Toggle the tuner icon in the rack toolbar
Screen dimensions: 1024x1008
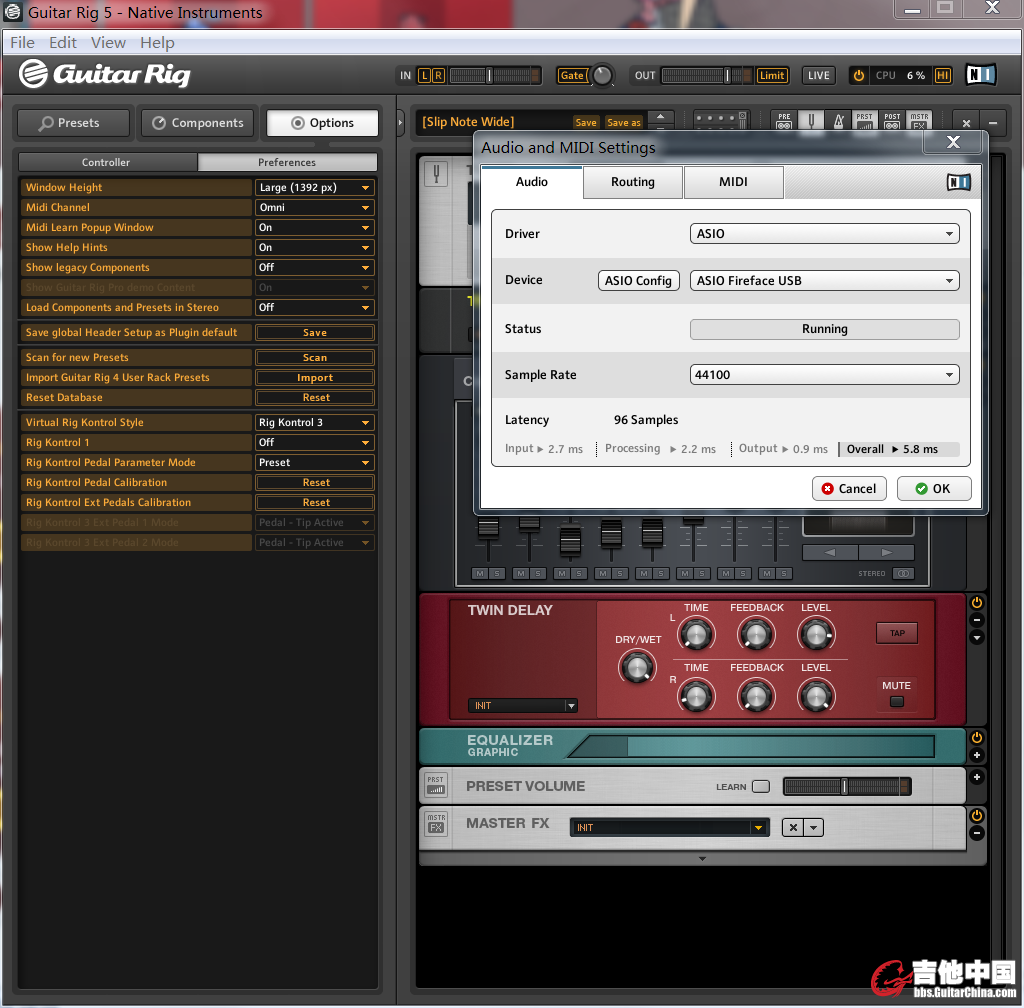(812, 122)
